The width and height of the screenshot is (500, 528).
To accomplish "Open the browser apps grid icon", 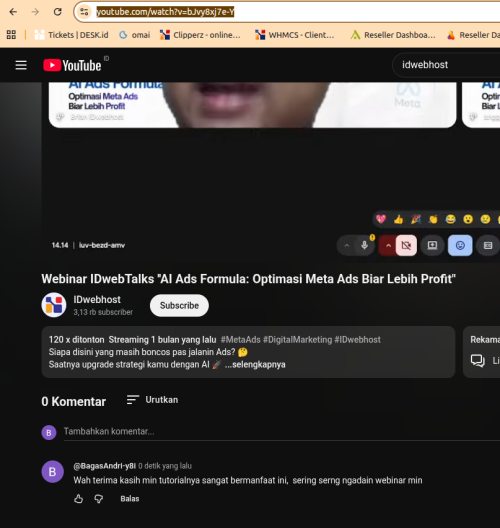I will [11, 34].
